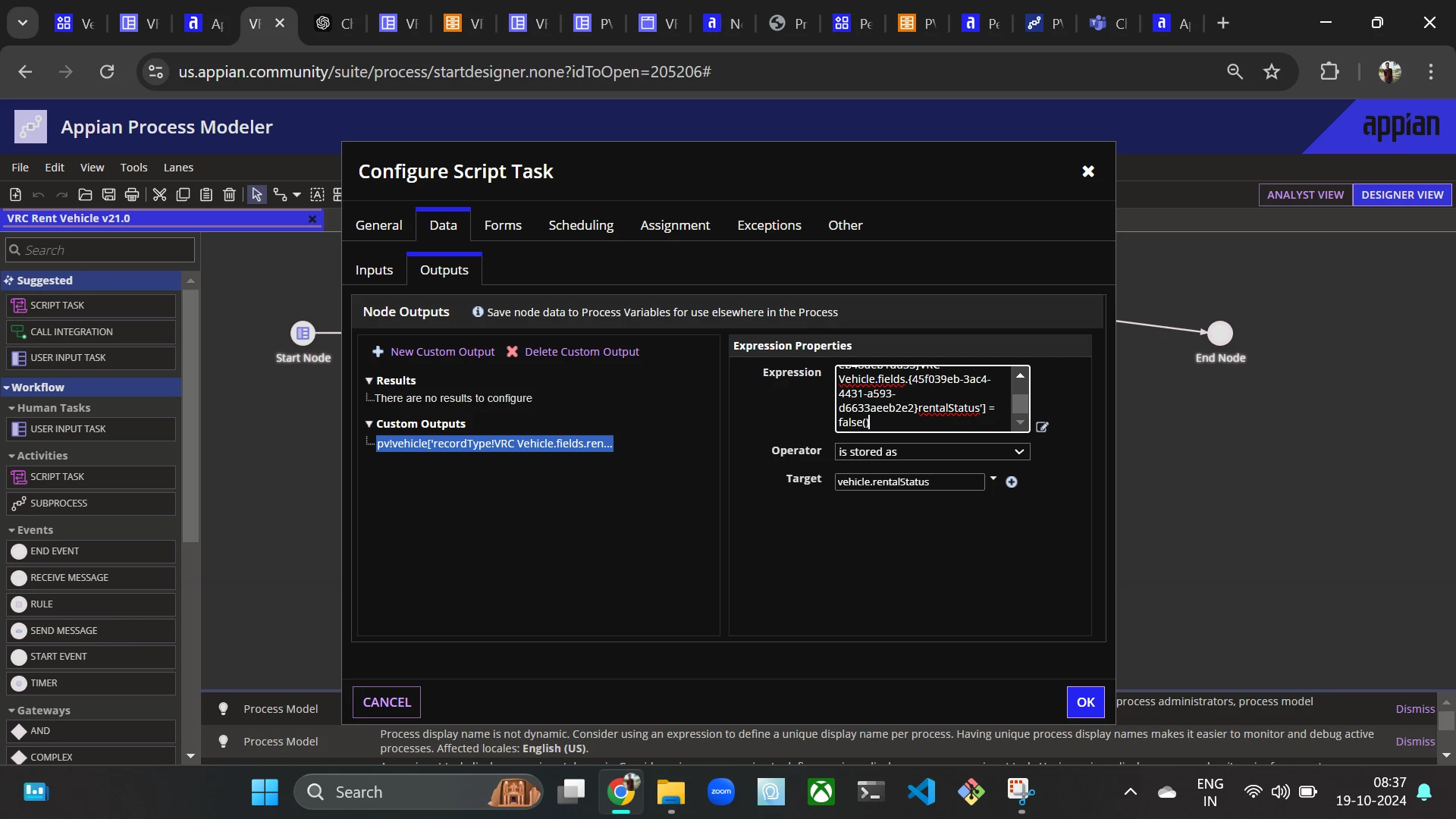Open the Tools menu
1456x819 pixels.
[133, 168]
